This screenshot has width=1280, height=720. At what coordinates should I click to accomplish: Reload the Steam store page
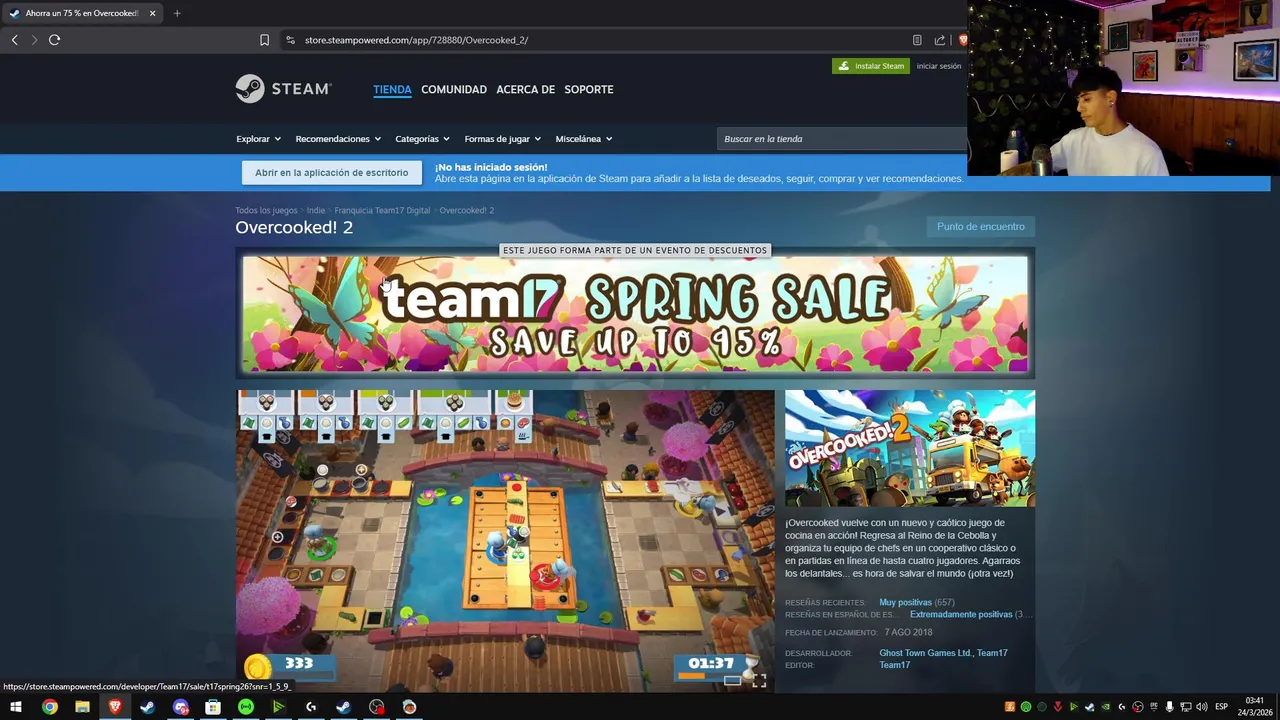pos(54,40)
